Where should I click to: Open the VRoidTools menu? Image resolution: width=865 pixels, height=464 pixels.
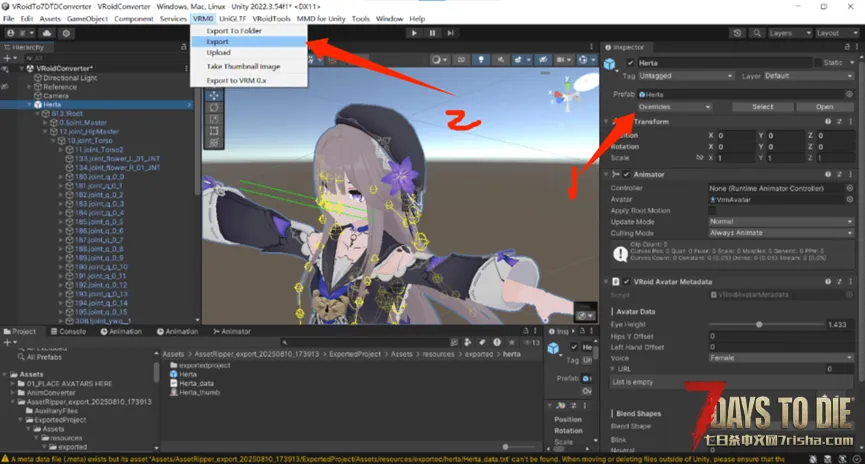pyautogui.click(x=271, y=19)
